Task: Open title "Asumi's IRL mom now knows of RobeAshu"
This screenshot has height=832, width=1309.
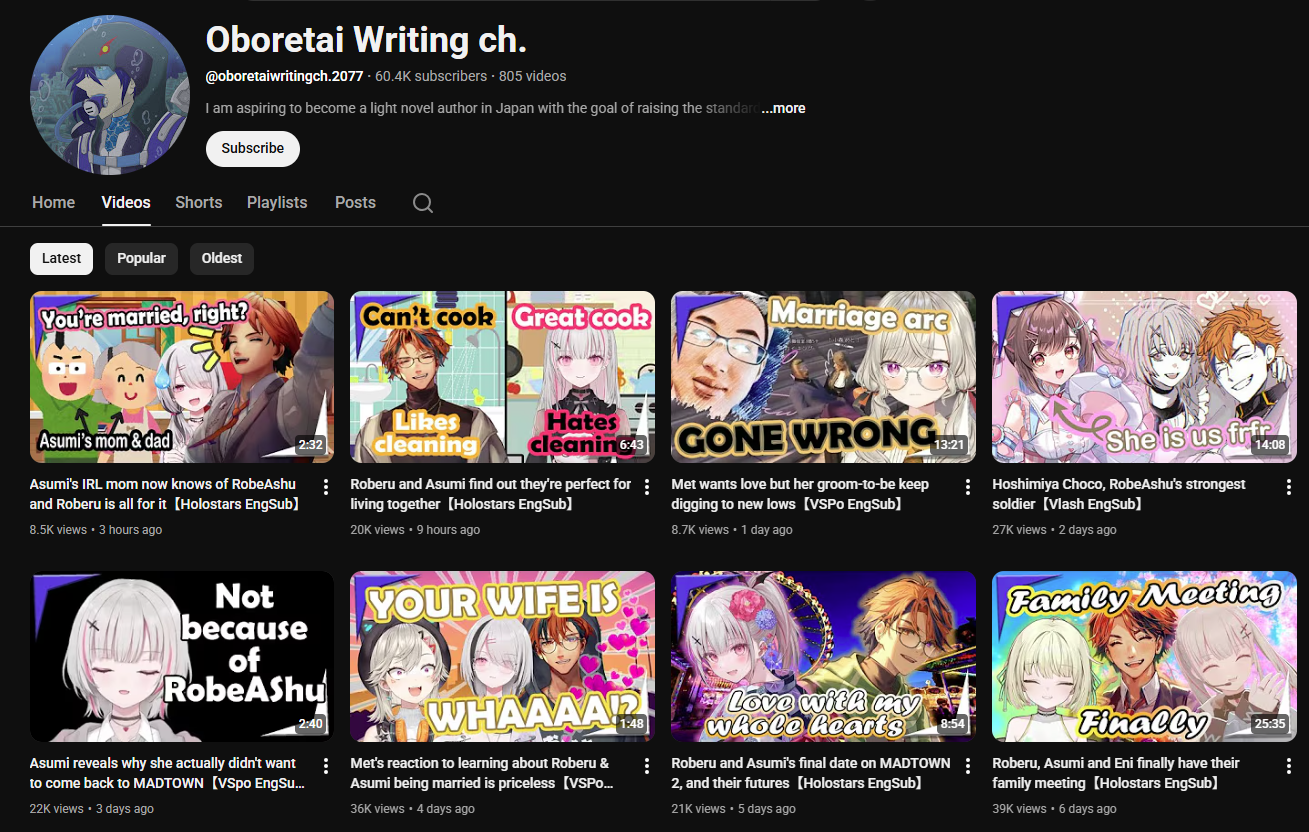Action: (166, 494)
